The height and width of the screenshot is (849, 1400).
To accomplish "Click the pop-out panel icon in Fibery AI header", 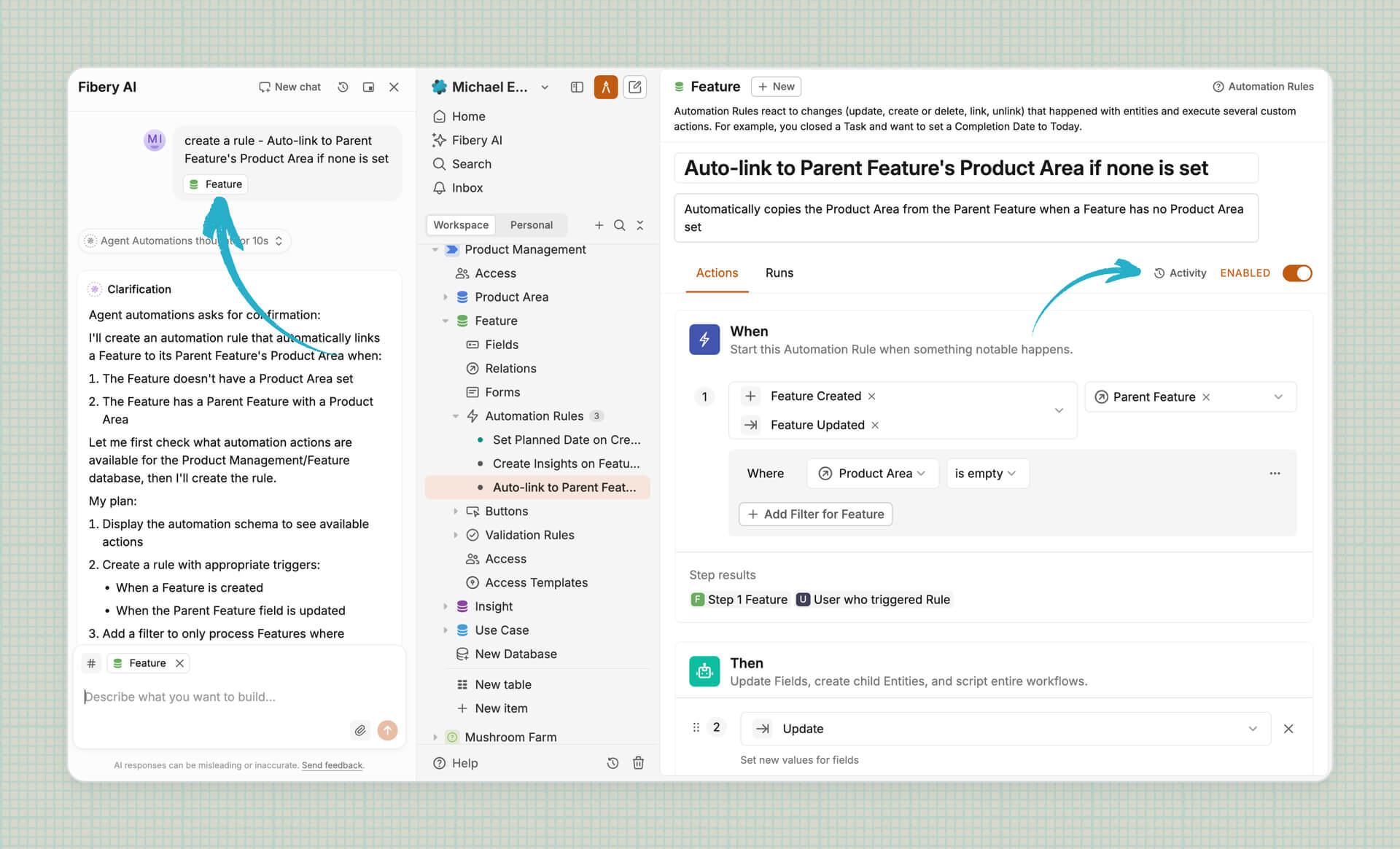I will [x=369, y=87].
